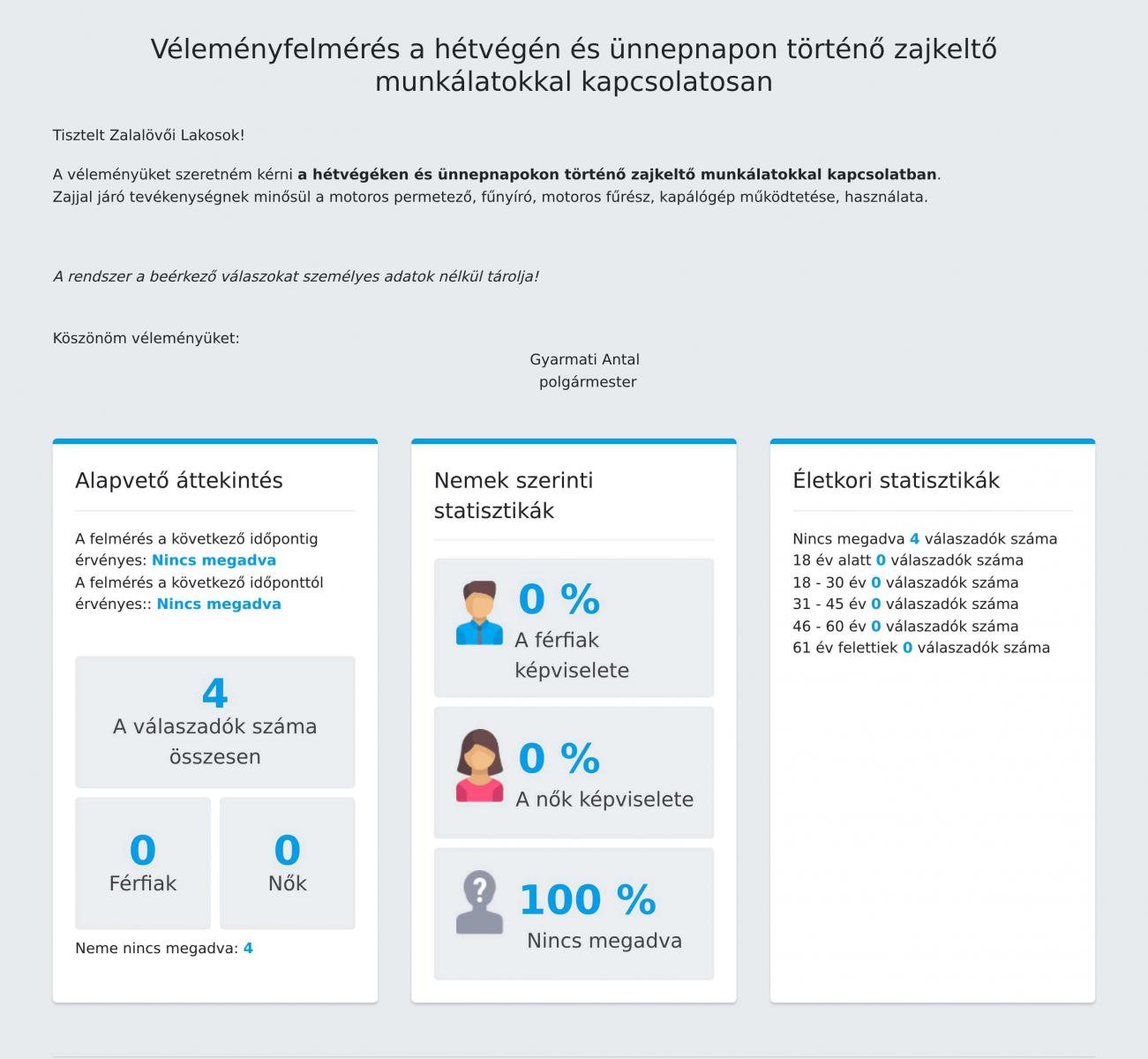Click the 'Életkori statisztikák' card heading
This screenshot has height=1059, width=1148.
point(896,481)
